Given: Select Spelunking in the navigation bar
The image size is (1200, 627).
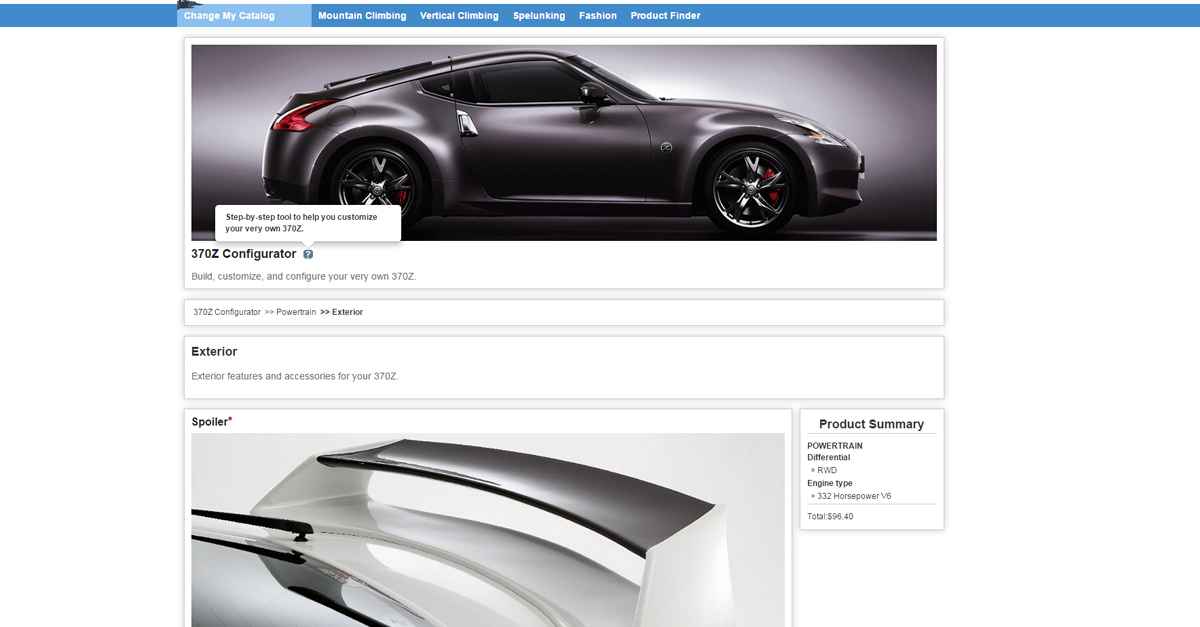Looking at the screenshot, I should (538, 16).
